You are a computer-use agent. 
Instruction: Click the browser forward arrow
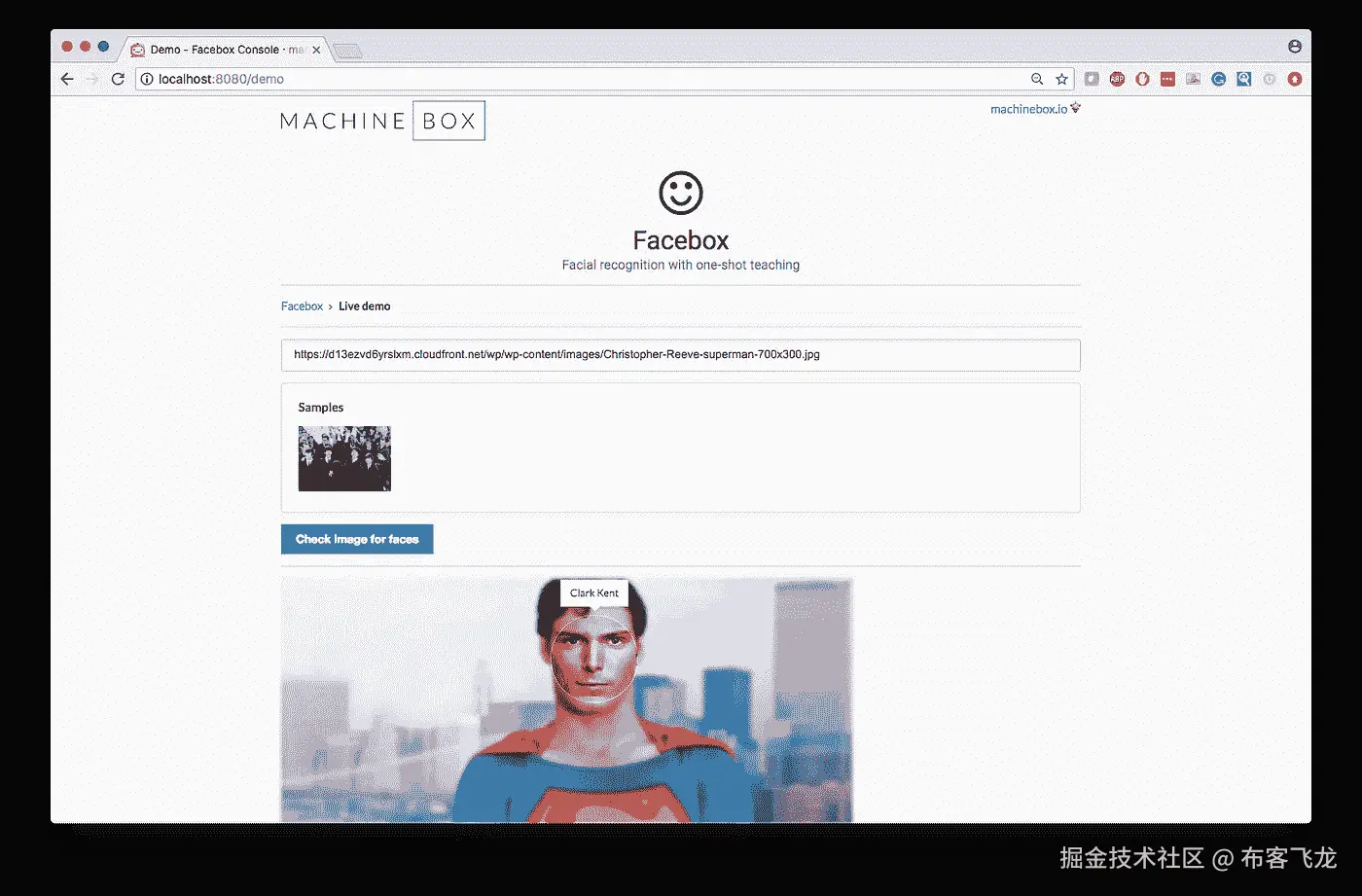92,79
